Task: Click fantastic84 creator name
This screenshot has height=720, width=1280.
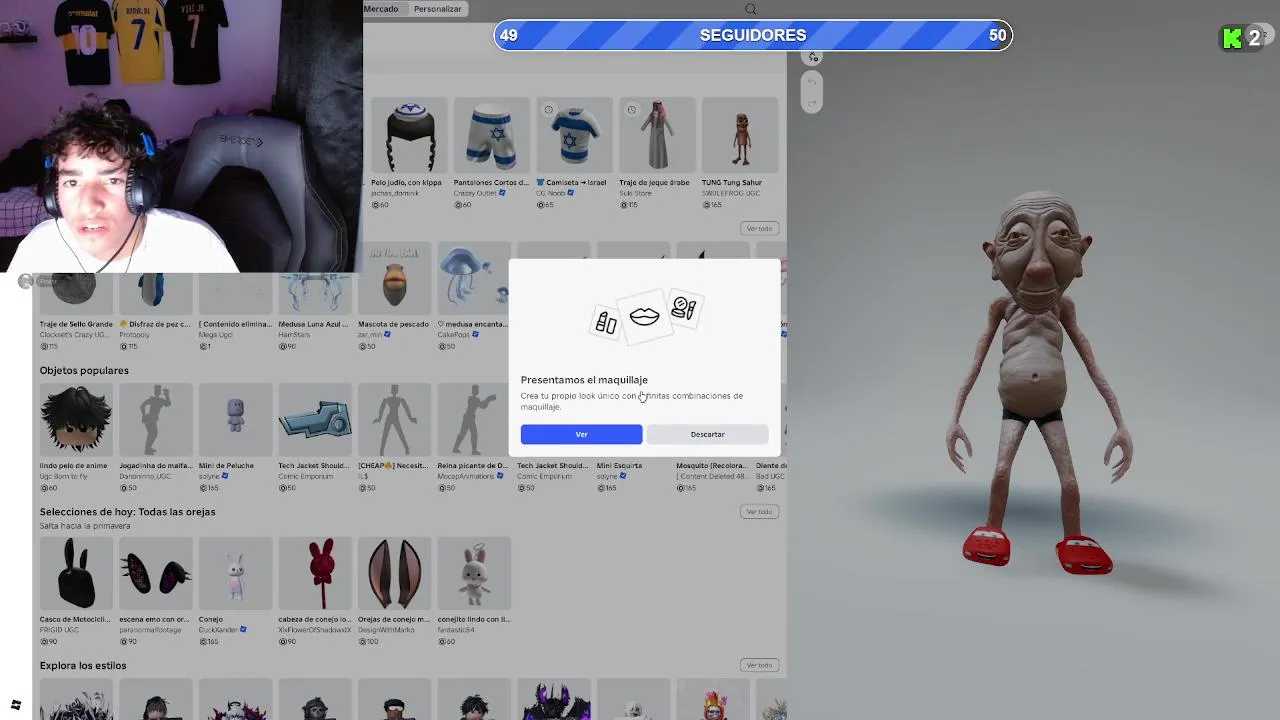Action: 455,630
